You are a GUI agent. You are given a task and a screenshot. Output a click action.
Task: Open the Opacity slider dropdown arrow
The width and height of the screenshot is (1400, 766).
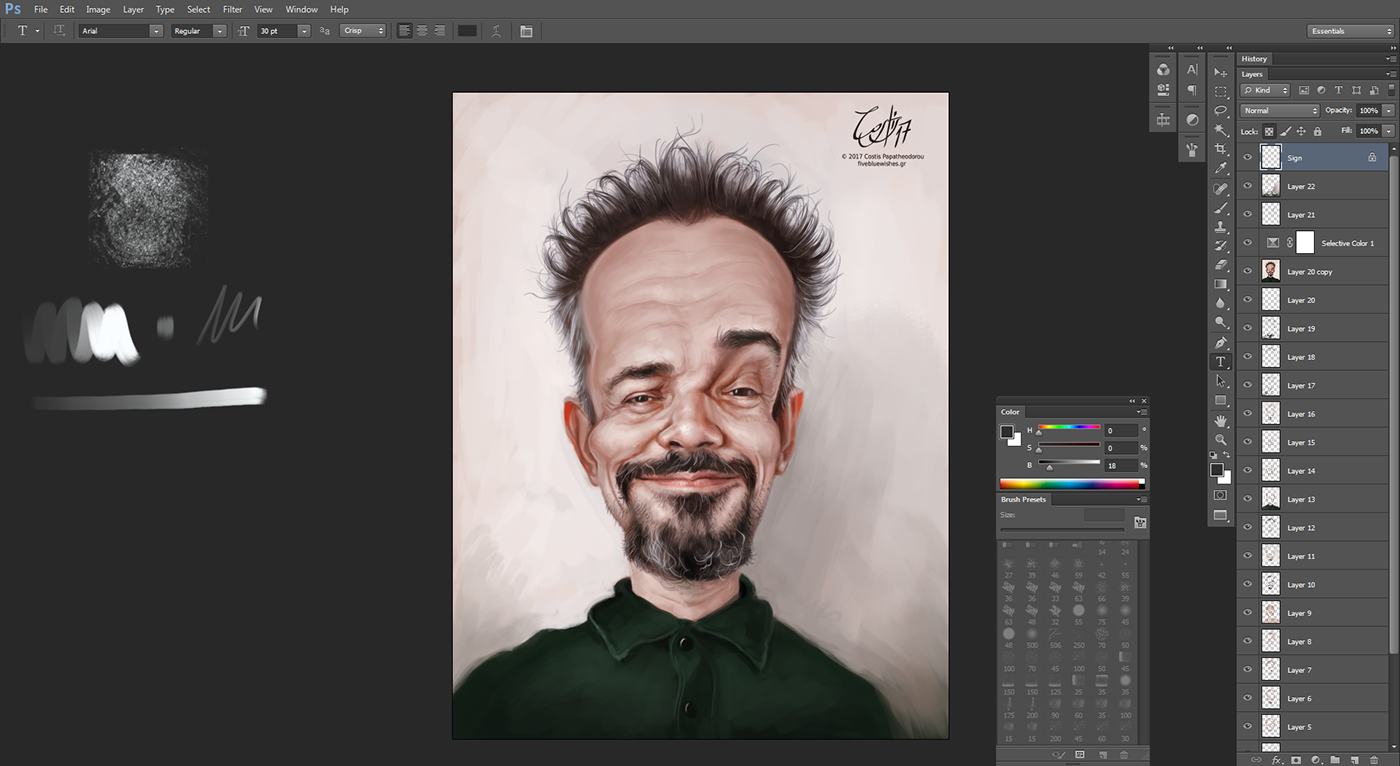[1389, 110]
